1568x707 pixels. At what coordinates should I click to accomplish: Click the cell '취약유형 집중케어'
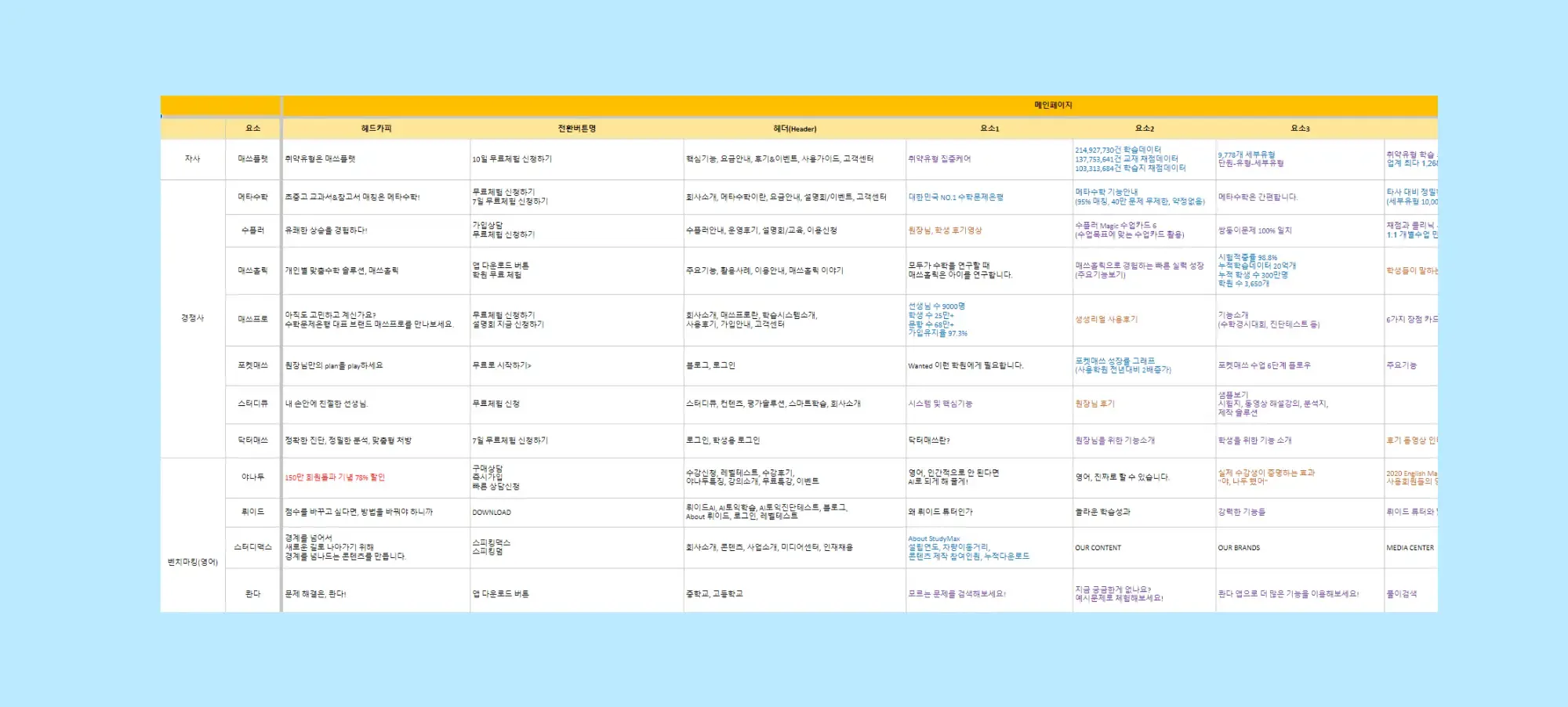tap(989, 159)
